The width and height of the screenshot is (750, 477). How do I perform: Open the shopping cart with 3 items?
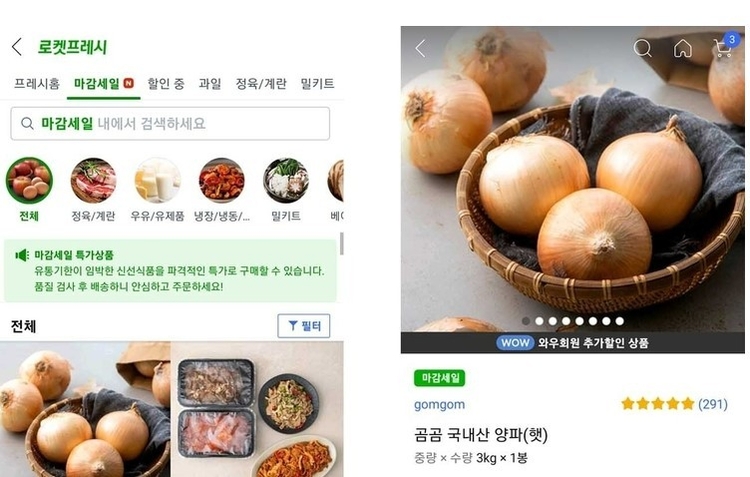(725, 45)
